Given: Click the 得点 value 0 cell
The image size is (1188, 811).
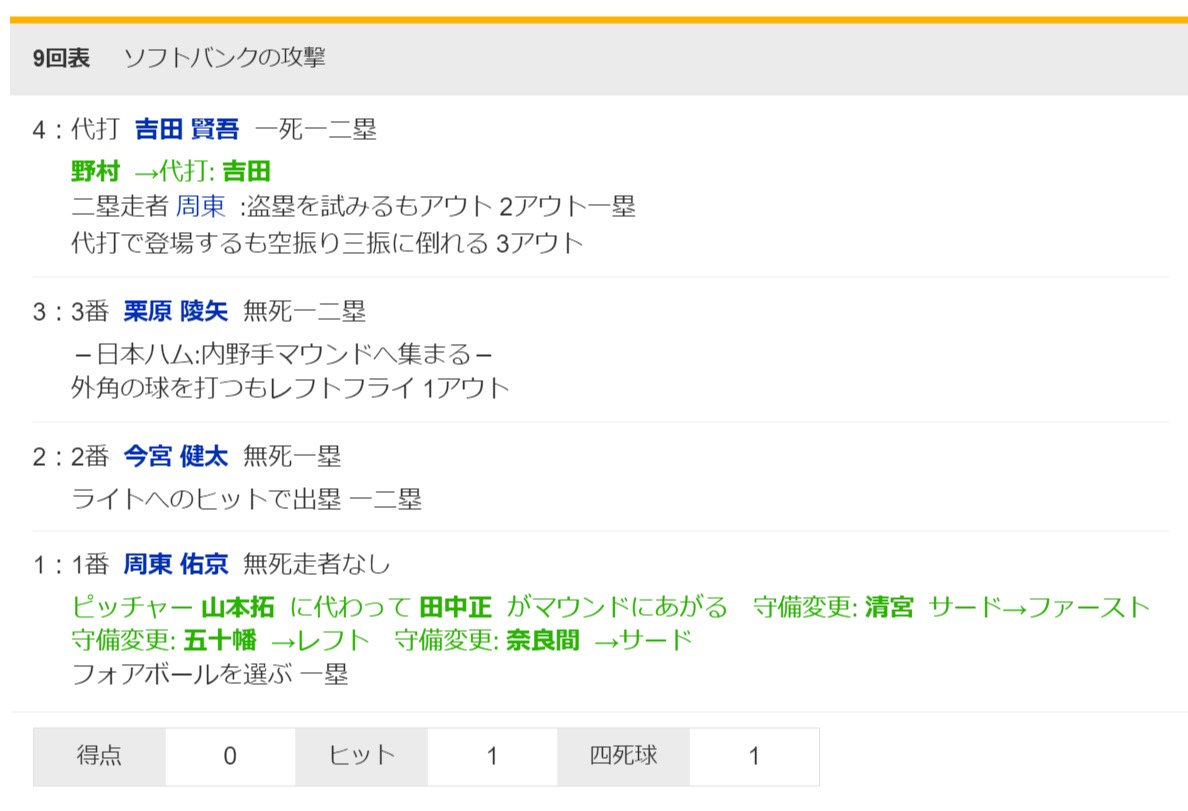Looking at the screenshot, I should click(x=230, y=756).
